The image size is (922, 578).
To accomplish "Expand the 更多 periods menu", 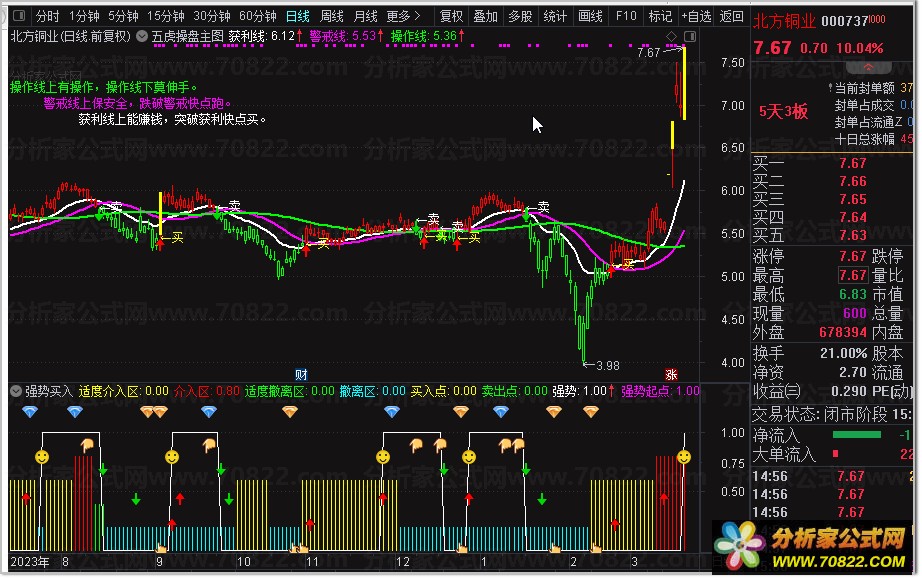I will coord(403,16).
